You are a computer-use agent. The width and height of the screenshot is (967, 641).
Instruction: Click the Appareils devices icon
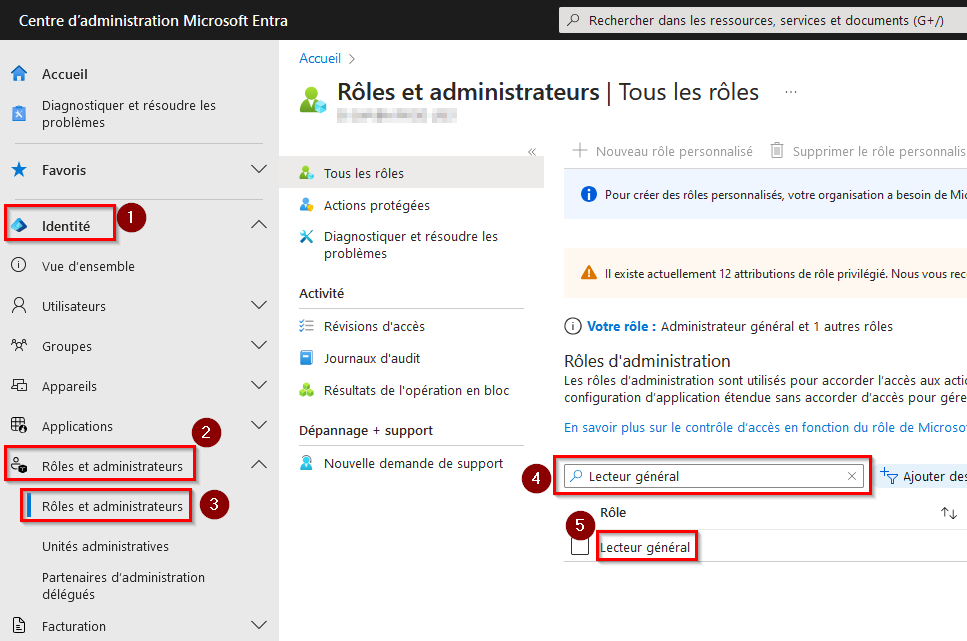[19, 386]
